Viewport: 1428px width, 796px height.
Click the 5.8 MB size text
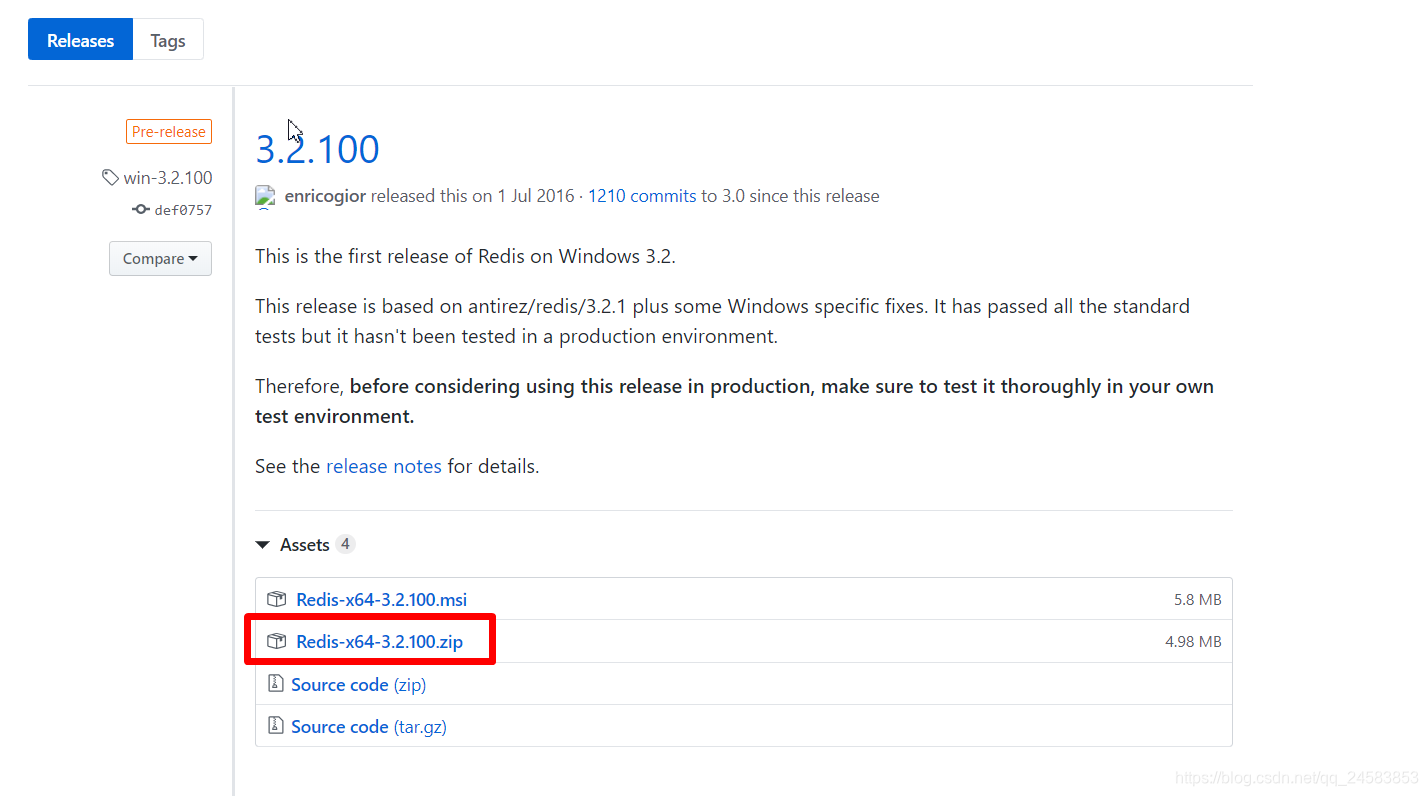point(1198,600)
